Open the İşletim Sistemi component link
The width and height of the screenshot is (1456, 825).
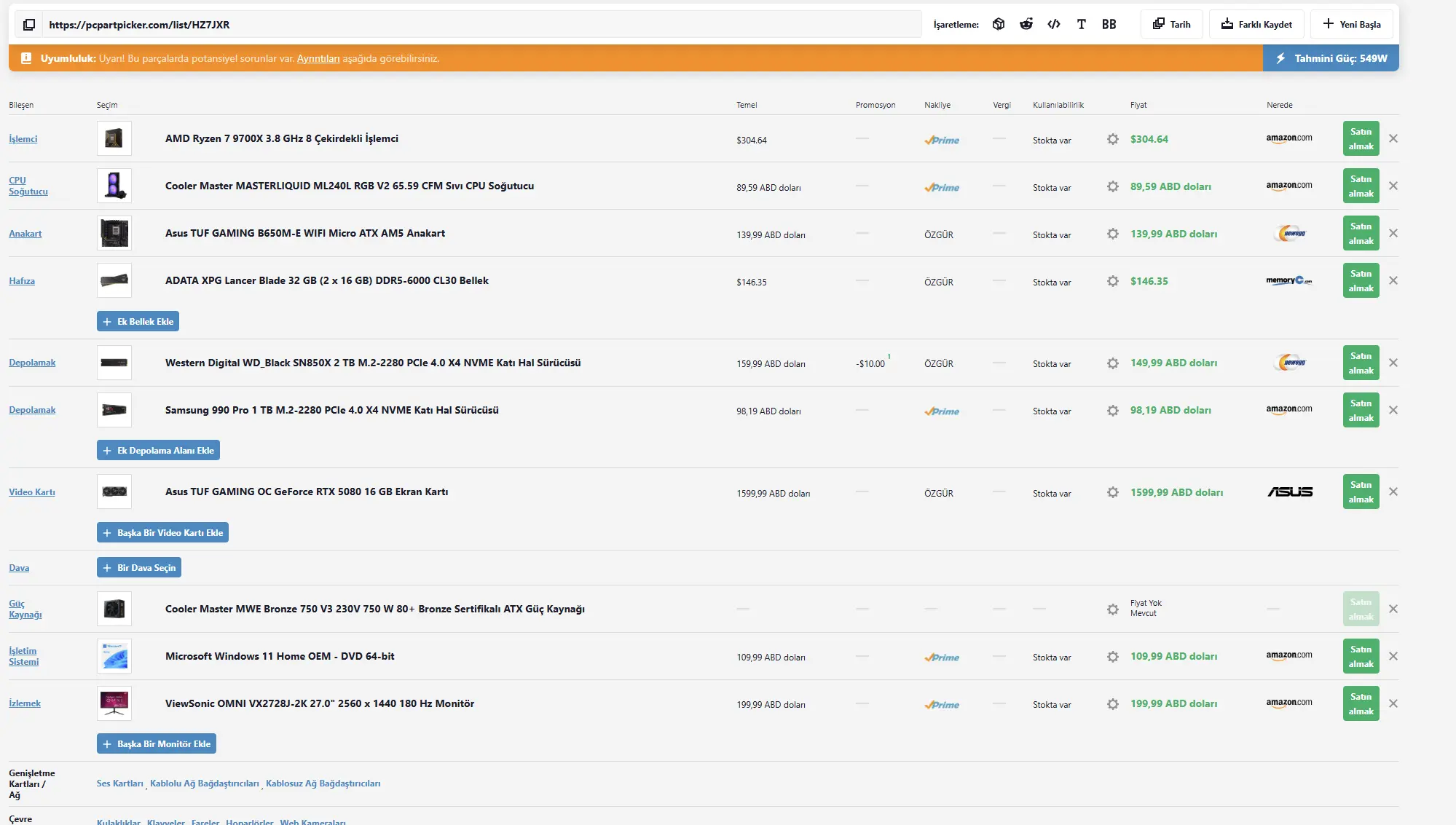tap(23, 656)
